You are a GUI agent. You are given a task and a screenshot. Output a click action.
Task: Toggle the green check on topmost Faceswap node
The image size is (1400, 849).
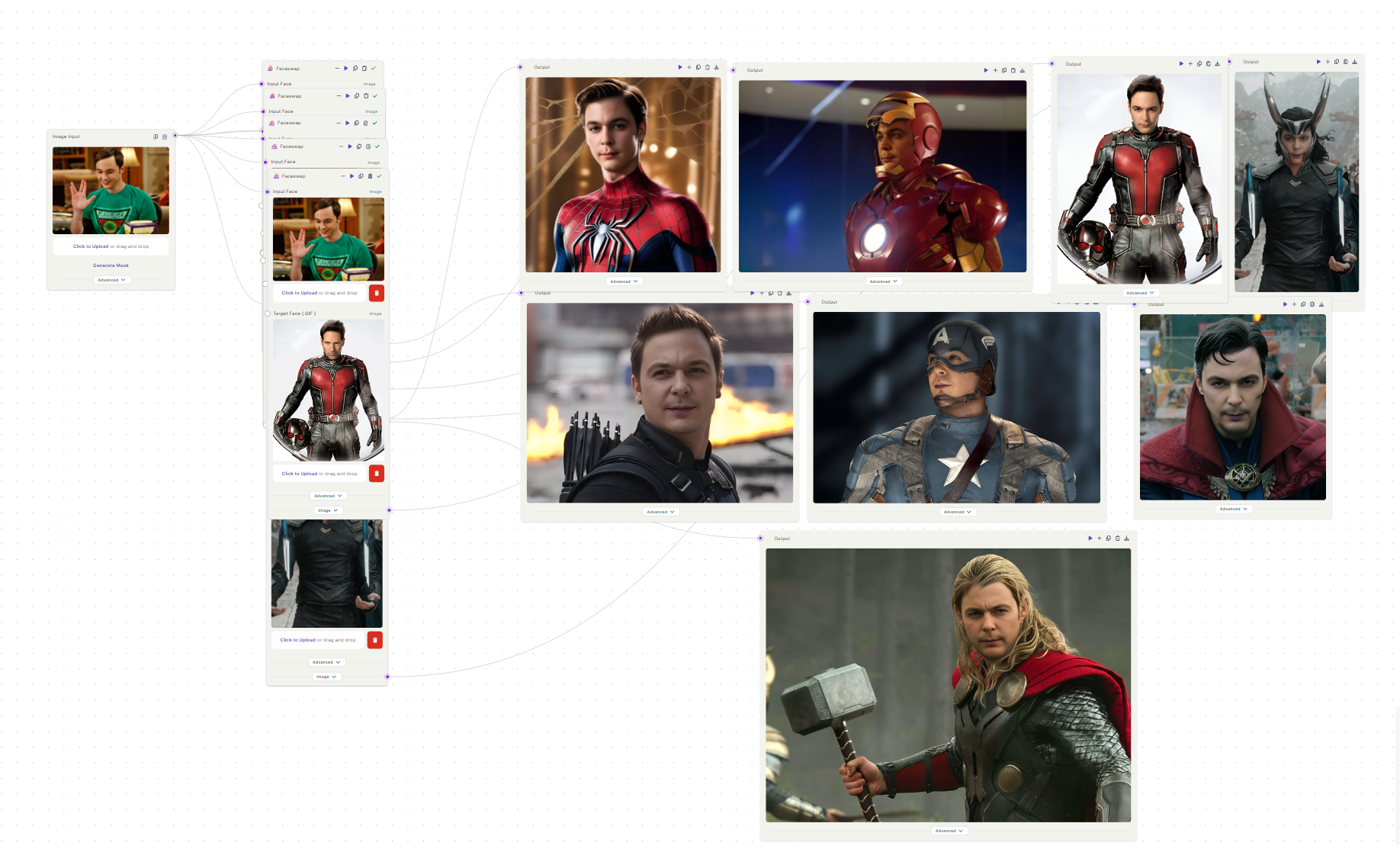(x=374, y=69)
